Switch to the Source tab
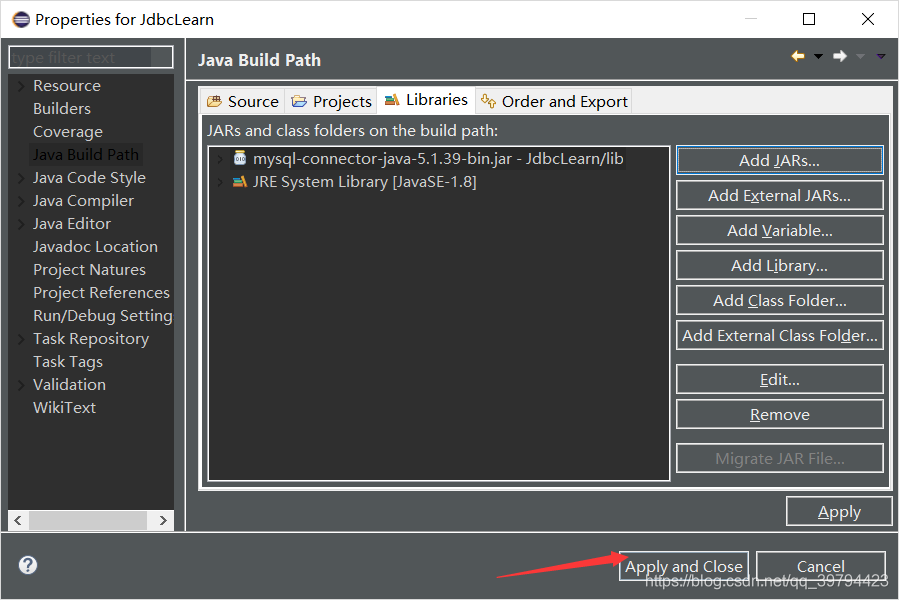The height and width of the screenshot is (600, 899). point(243,102)
